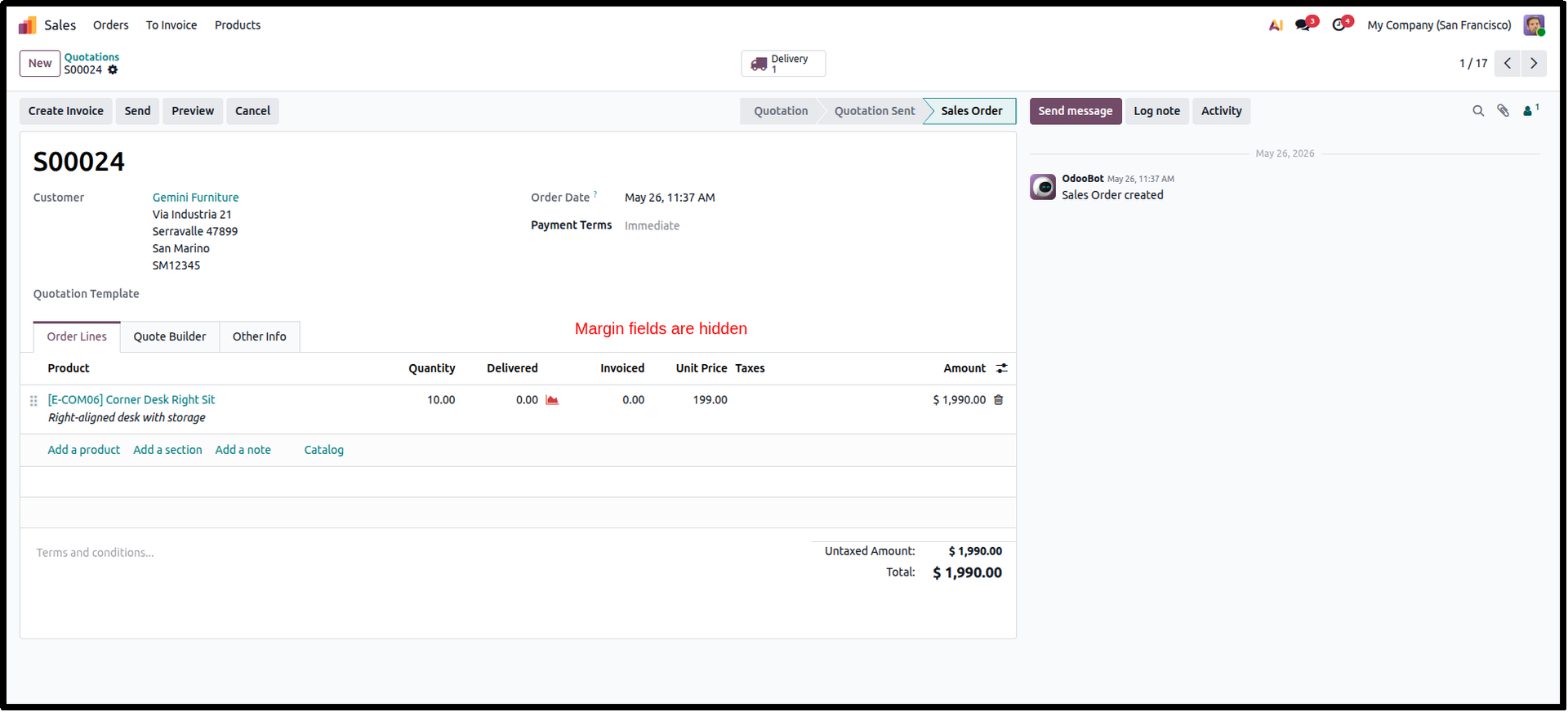This screenshot has height=712, width=1568.
Task: Switch to the Order Lines tab
Action: [77, 337]
